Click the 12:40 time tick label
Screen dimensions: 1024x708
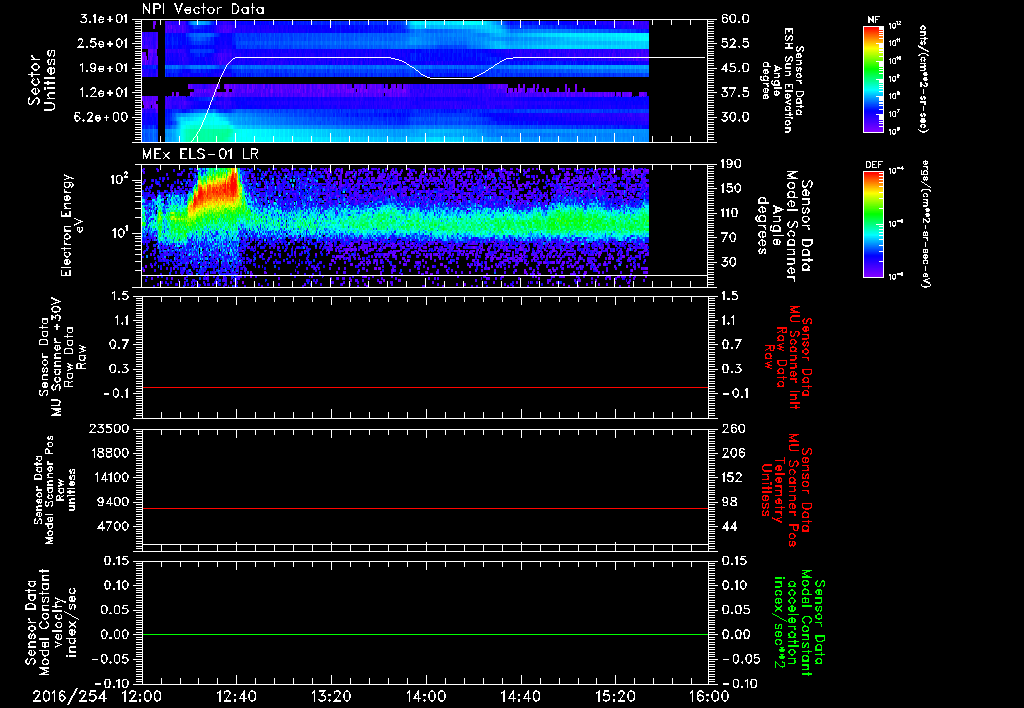tap(236, 697)
